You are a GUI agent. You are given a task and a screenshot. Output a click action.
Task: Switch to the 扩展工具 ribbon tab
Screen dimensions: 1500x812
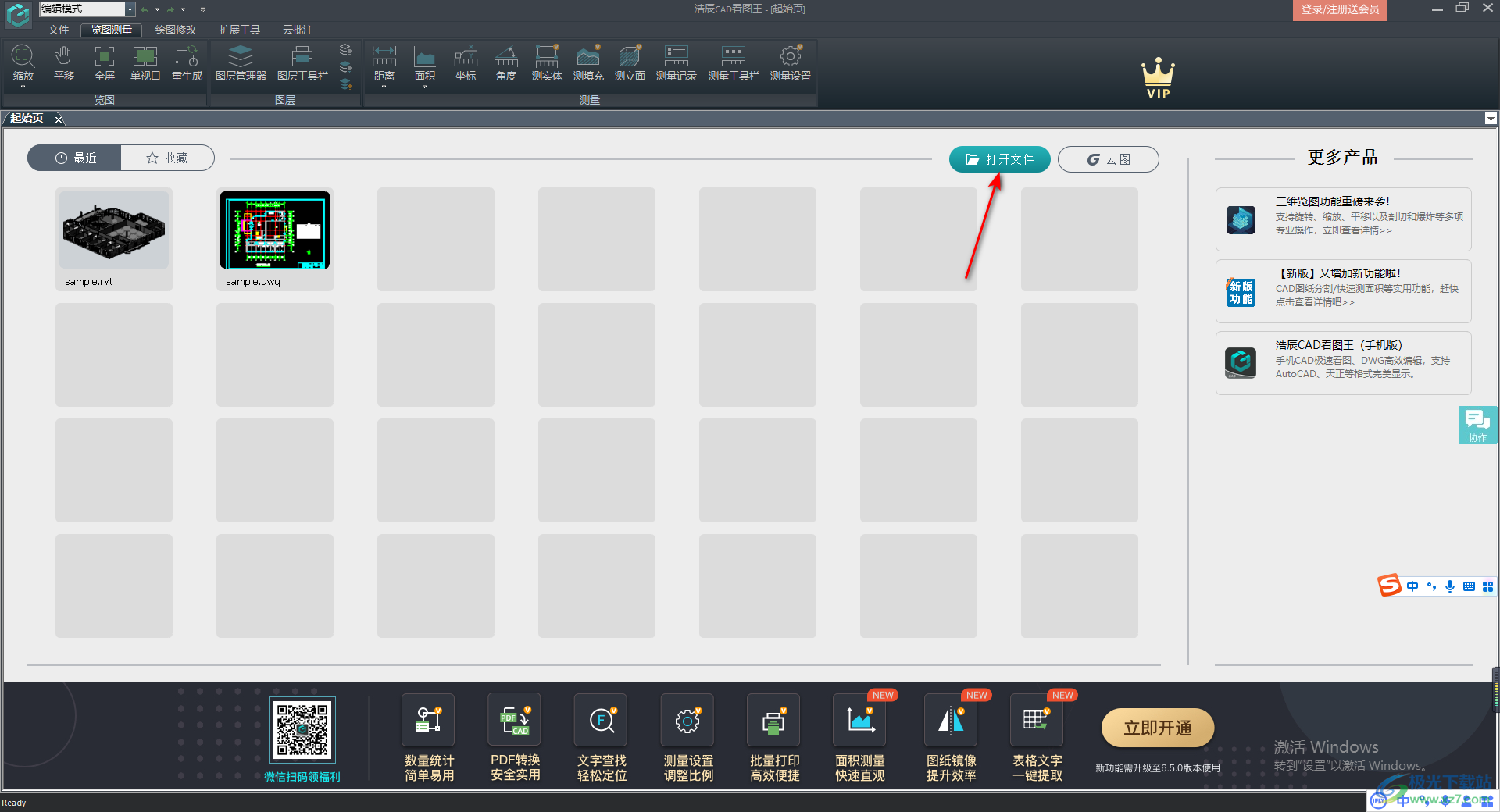click(x=240, y=30)
